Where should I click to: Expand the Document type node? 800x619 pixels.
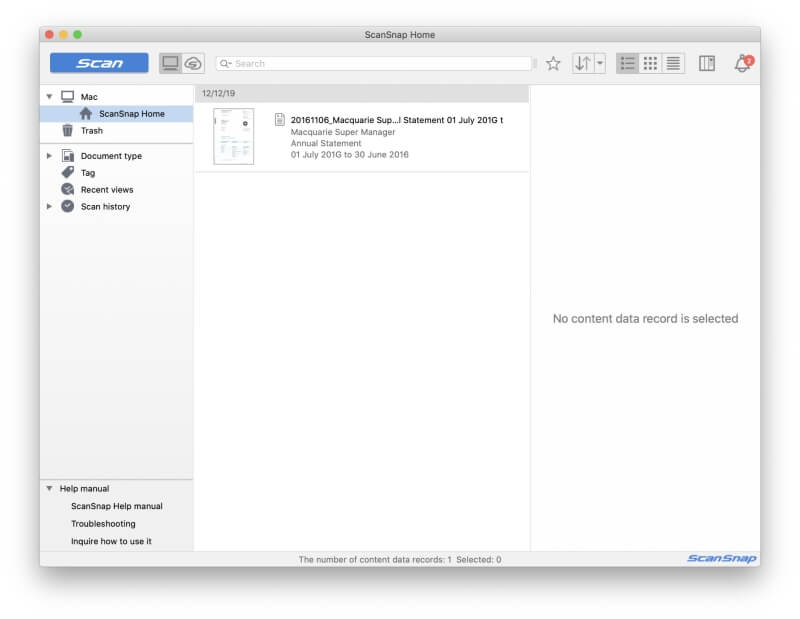coord(49,156)
